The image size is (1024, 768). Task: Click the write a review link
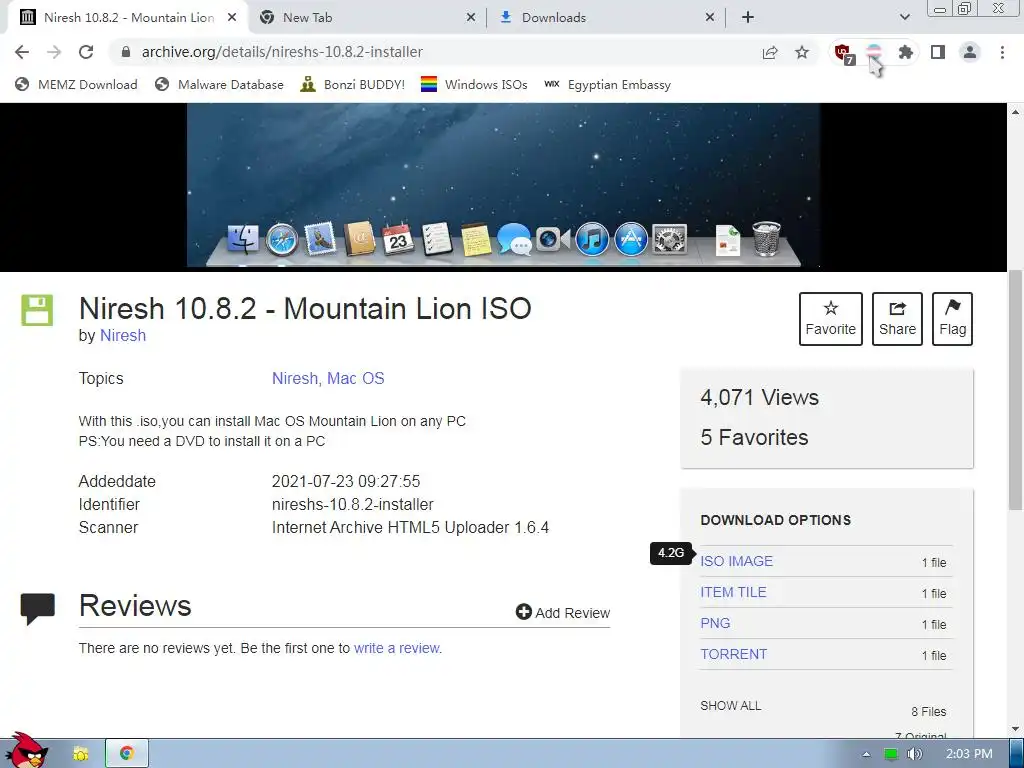point(398,648)
